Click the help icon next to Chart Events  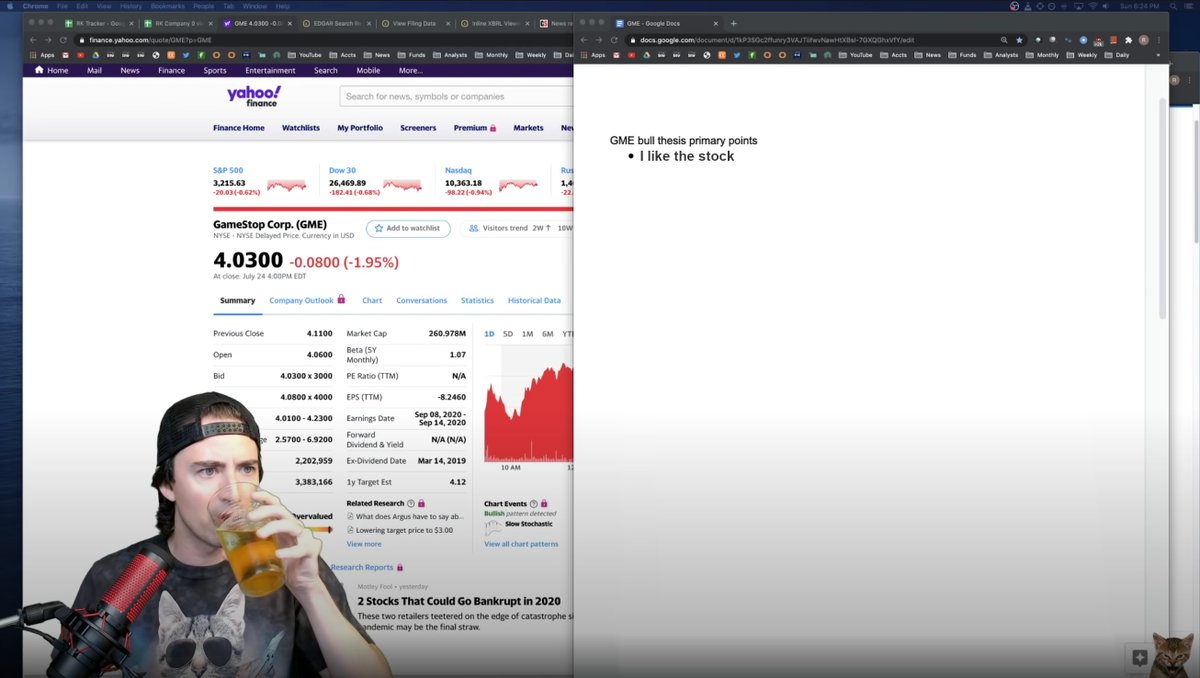click(x=532, y=503)
